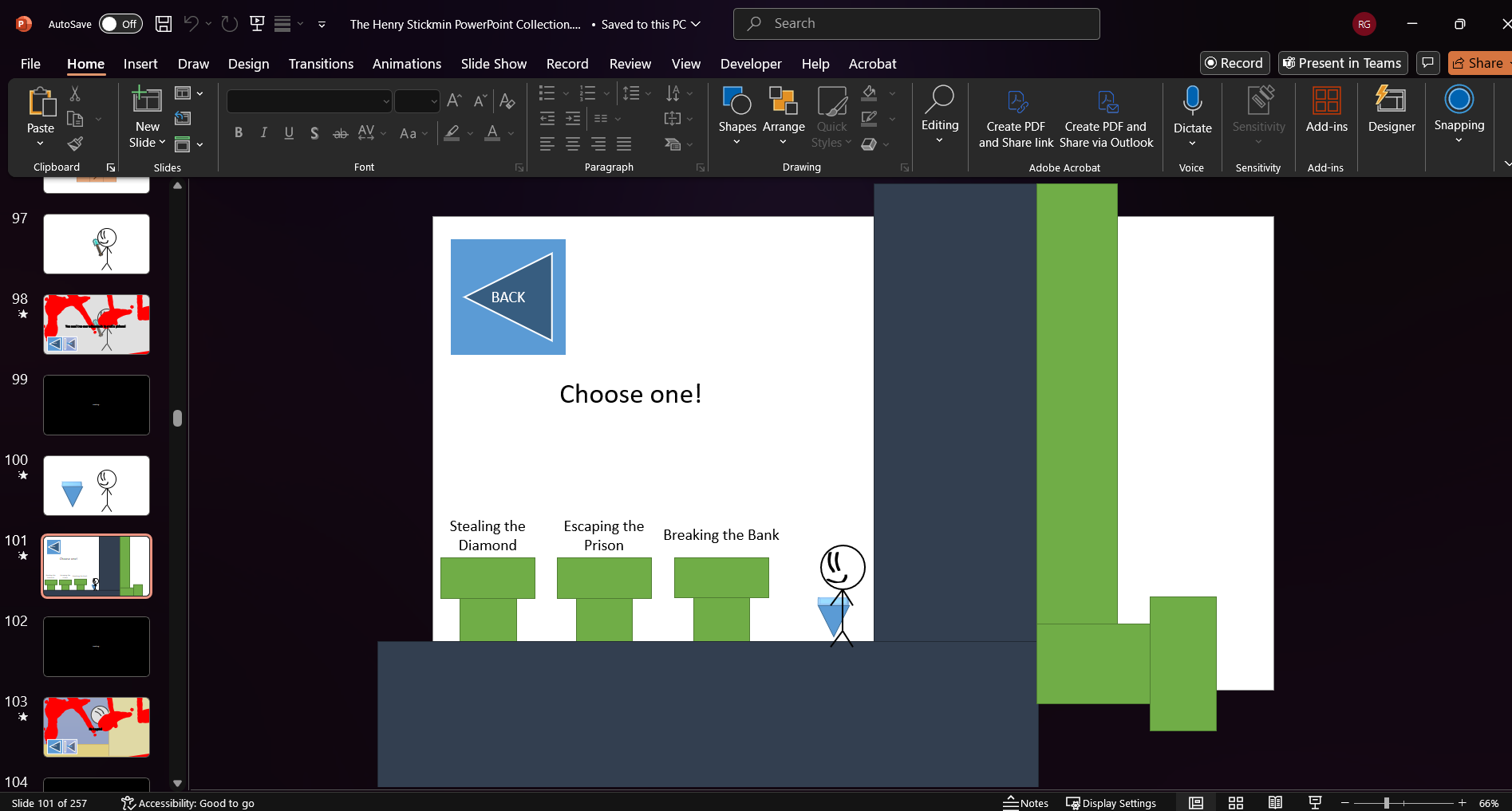The height and width of the screenshot is (811, 1512).
Task: Open font color picker A
Action: [492, 133]
